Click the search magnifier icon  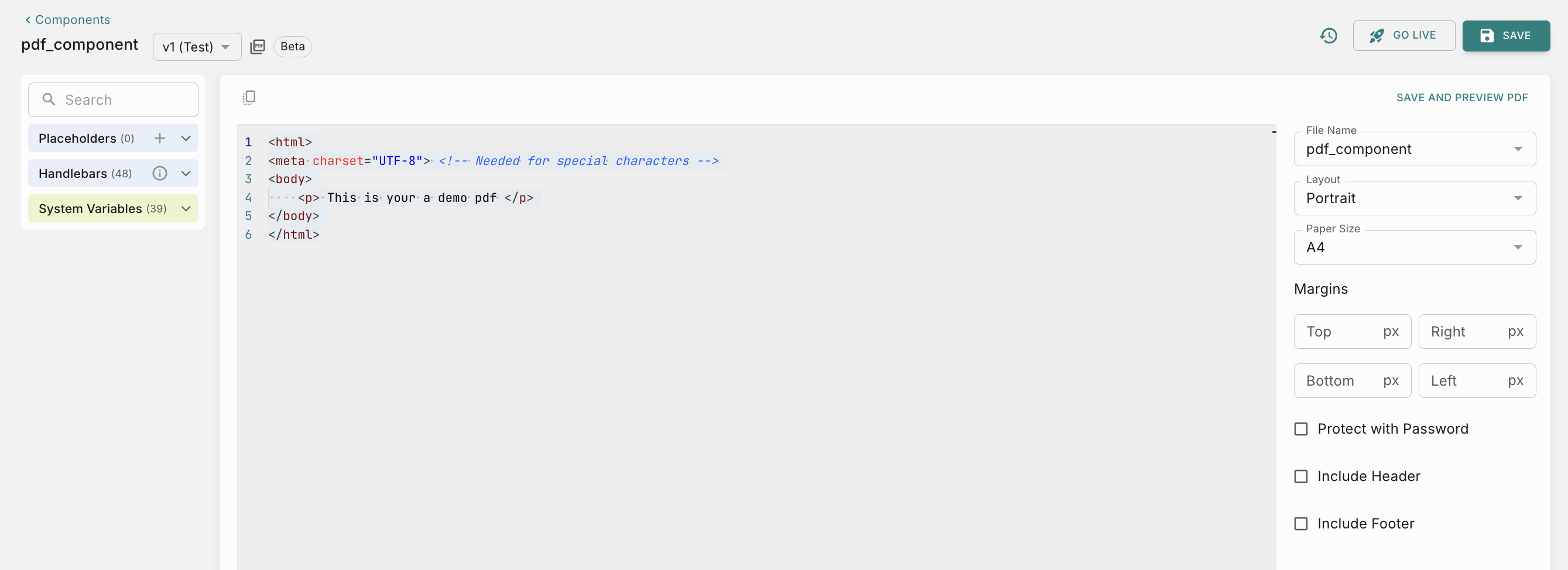[x=49, y=99]
